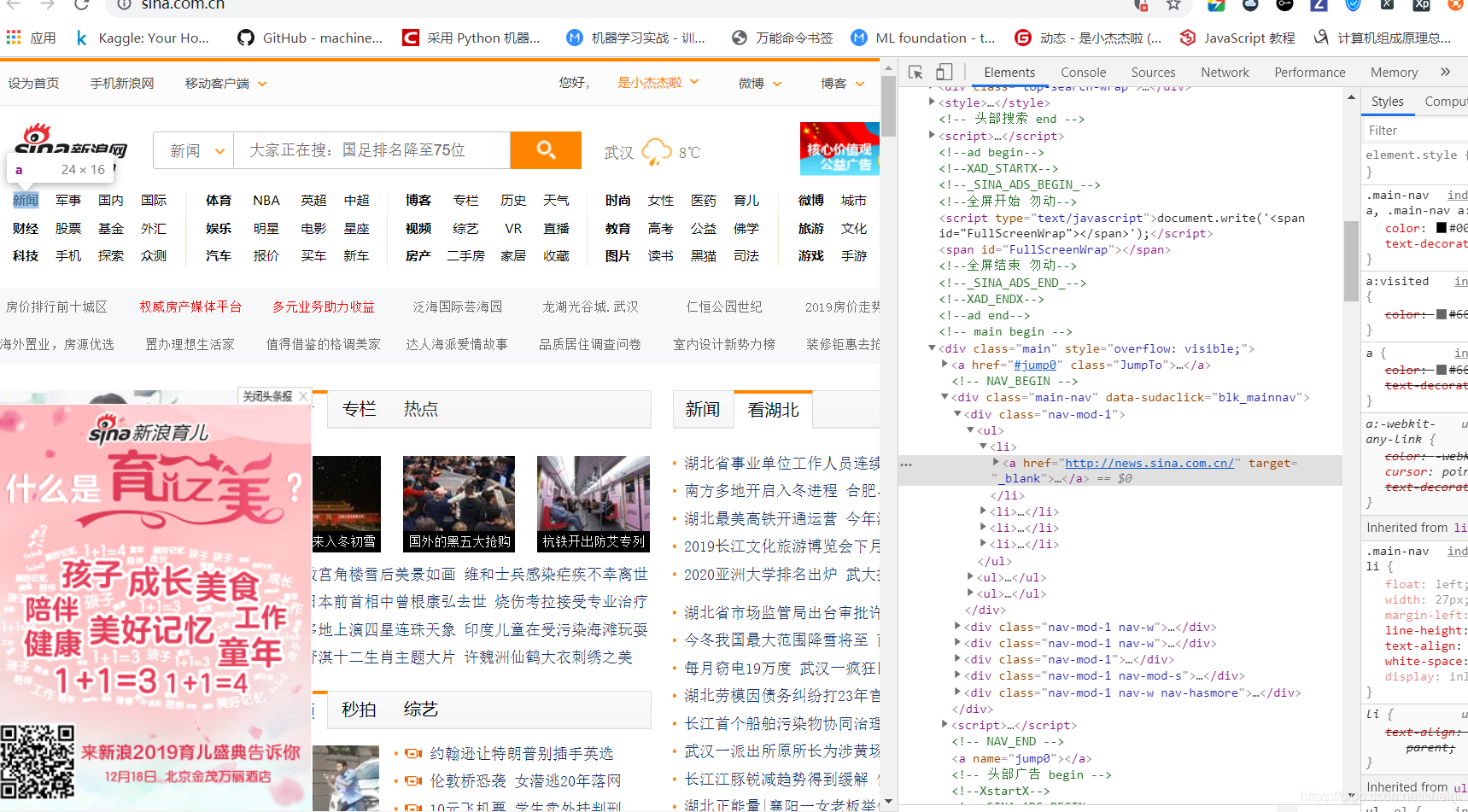Open the ML foundation bookmark

(923, 38)
